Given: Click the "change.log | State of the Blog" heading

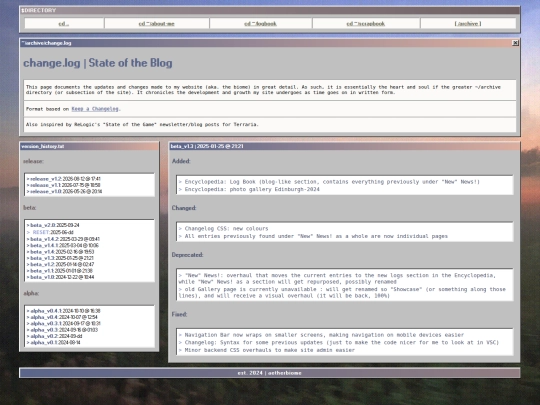Looking at the screenshot, I should point(98,63).
